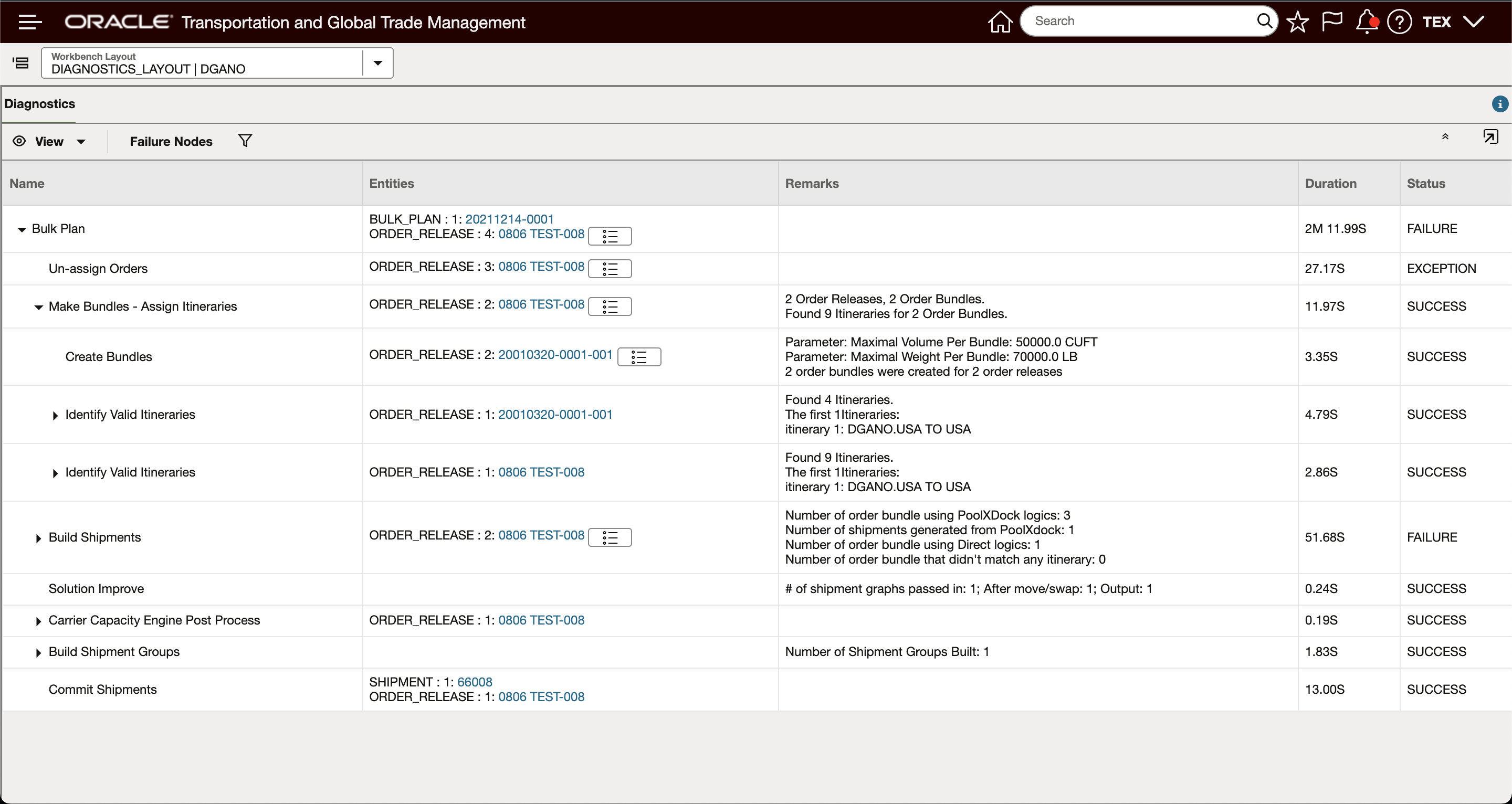The width and height of the screenshot is (1512, 804).
Task: Open the View menu
Action: pyautogui.click(x=49, y=141)
